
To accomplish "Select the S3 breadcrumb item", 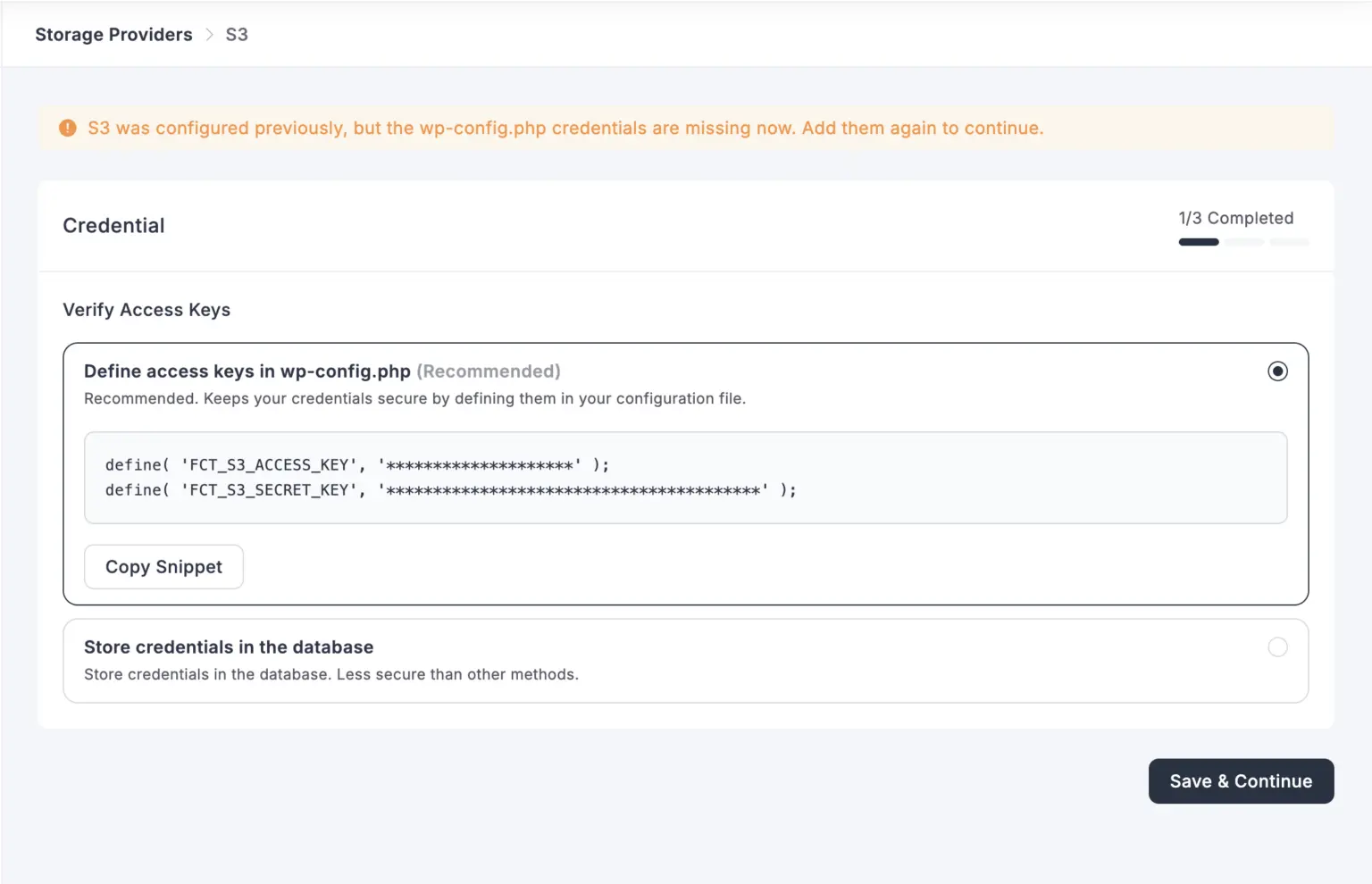I will coord(236,34).
